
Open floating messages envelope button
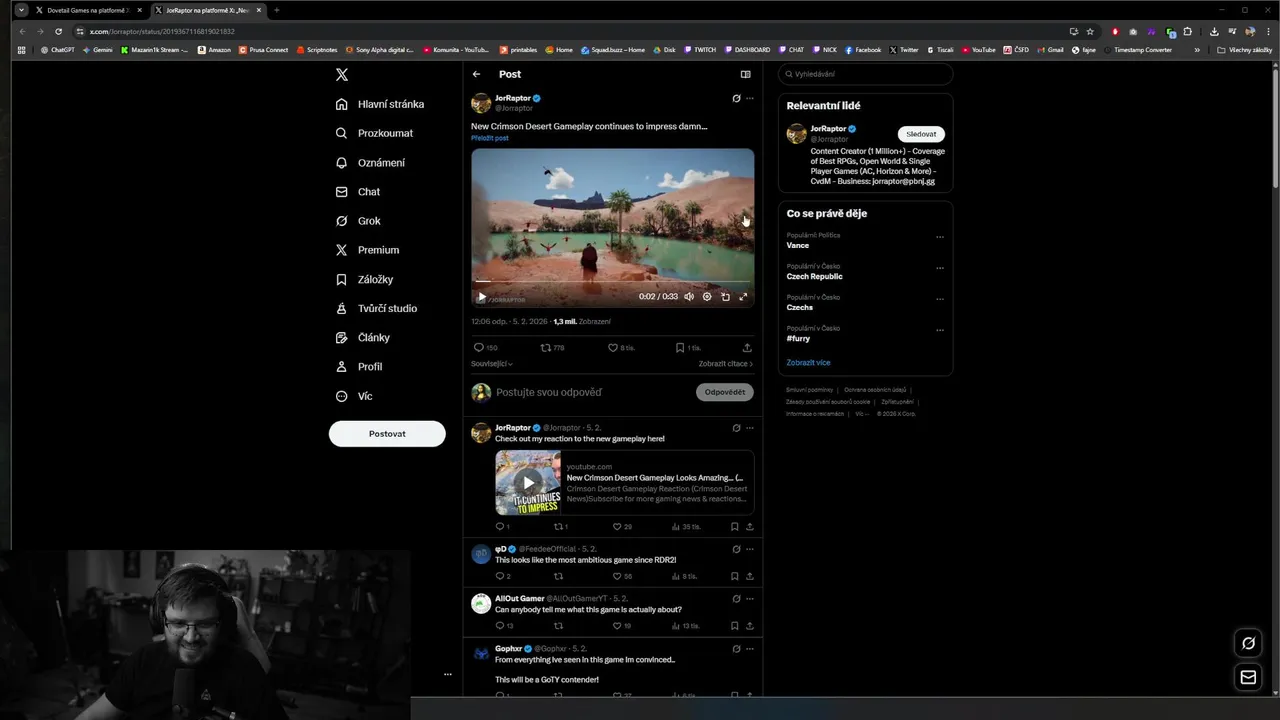(x=1248, y=678)
